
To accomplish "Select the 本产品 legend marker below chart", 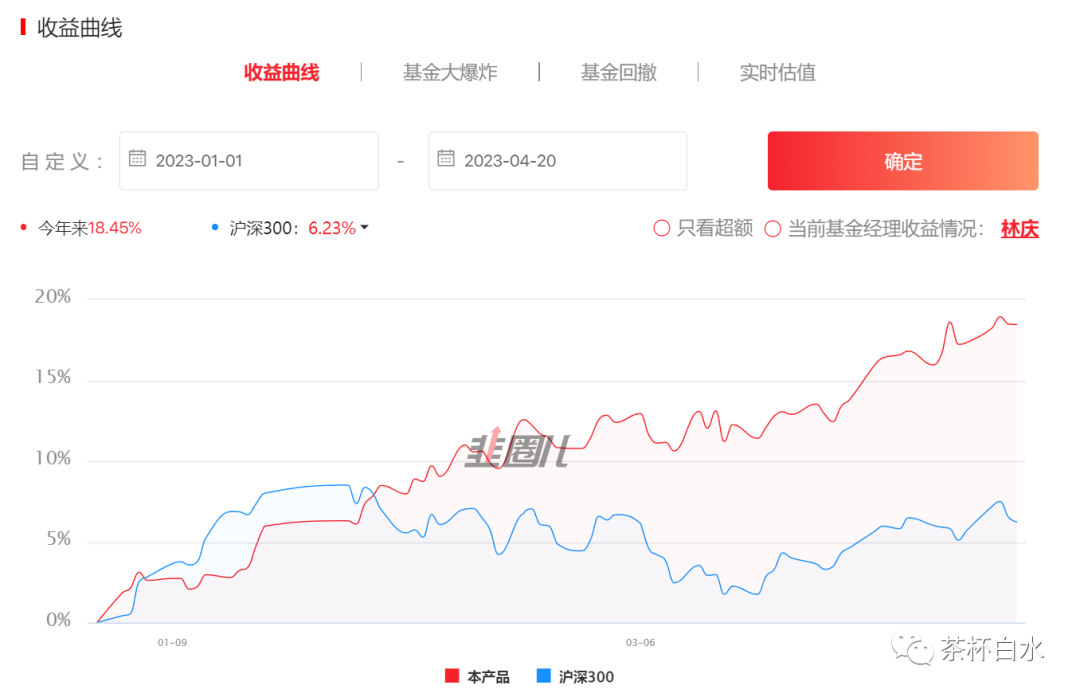I will pyautogui.click(x=451, y=677).
